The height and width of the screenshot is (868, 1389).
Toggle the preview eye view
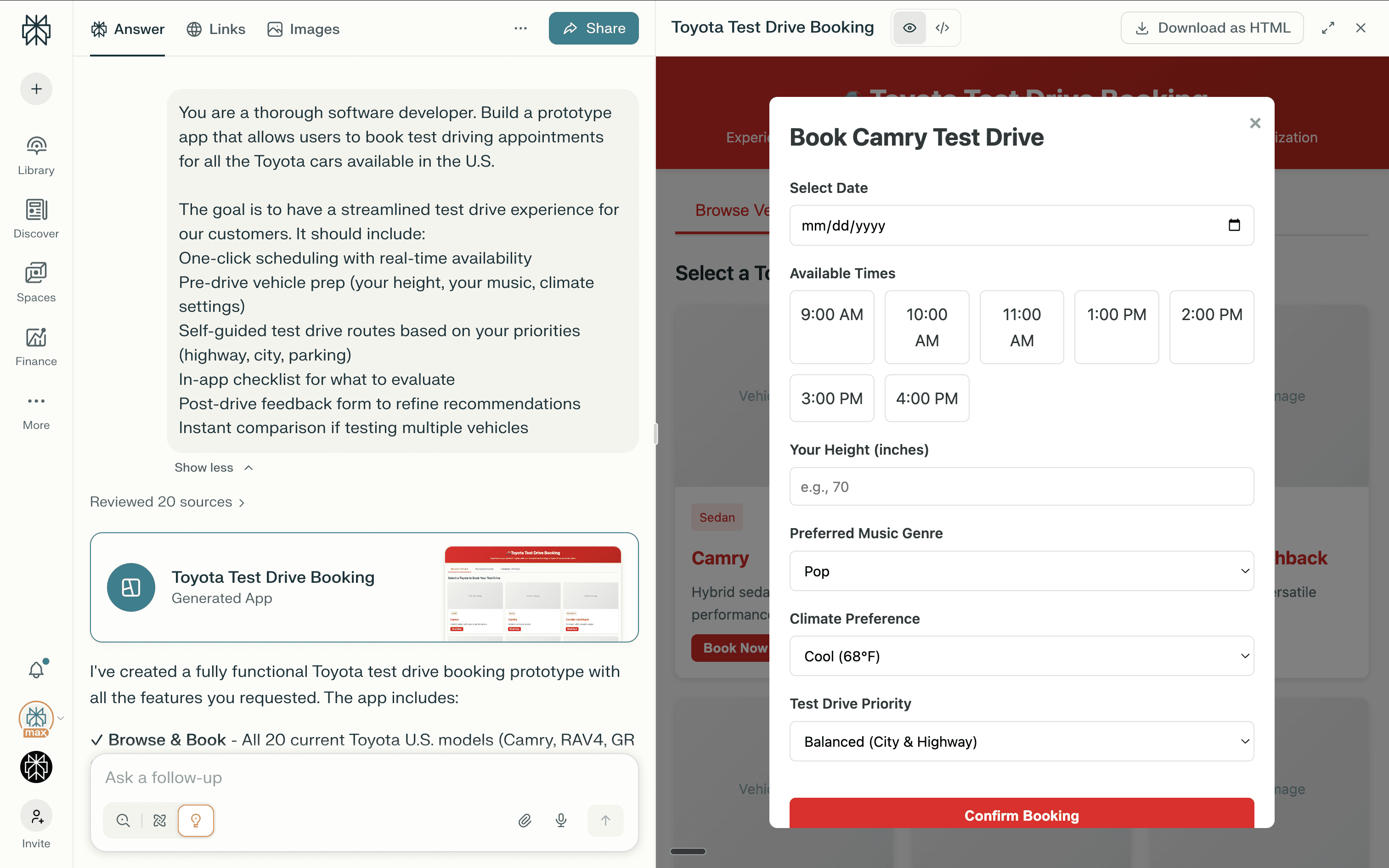(909, 28)
